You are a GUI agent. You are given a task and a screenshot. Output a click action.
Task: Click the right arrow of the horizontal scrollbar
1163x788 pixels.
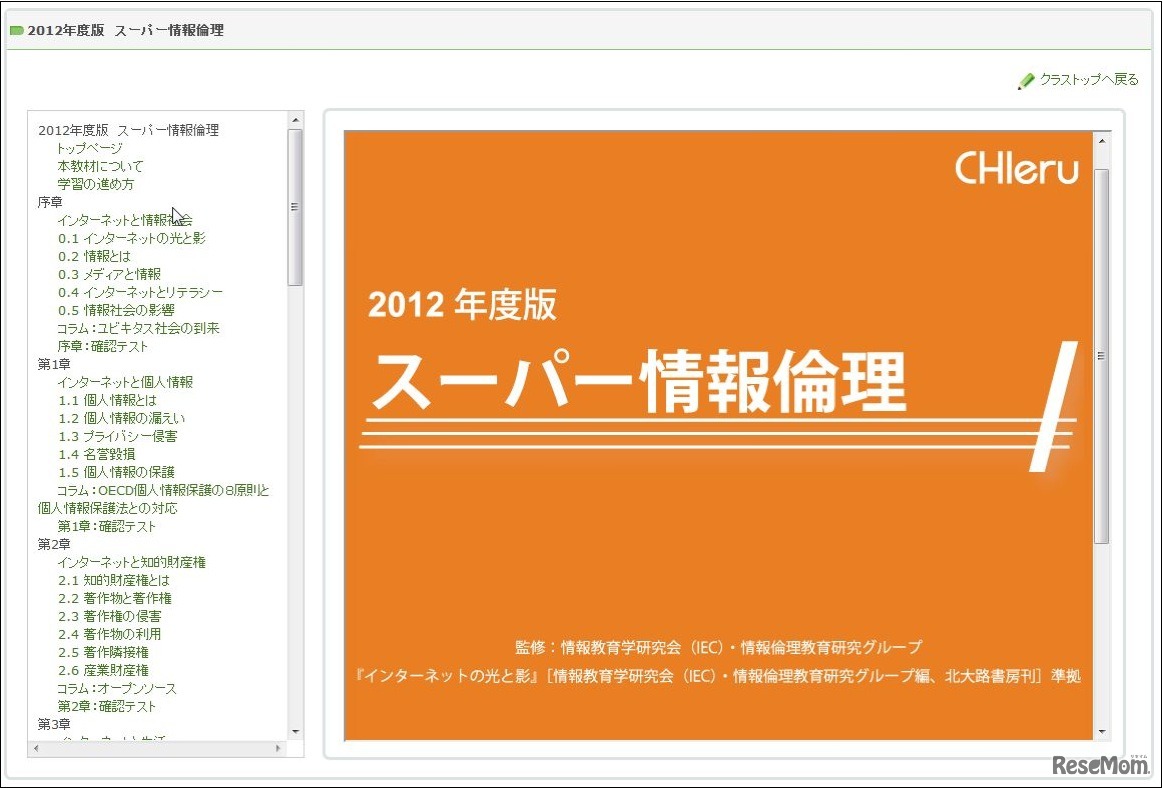click(x=280, y=748)
